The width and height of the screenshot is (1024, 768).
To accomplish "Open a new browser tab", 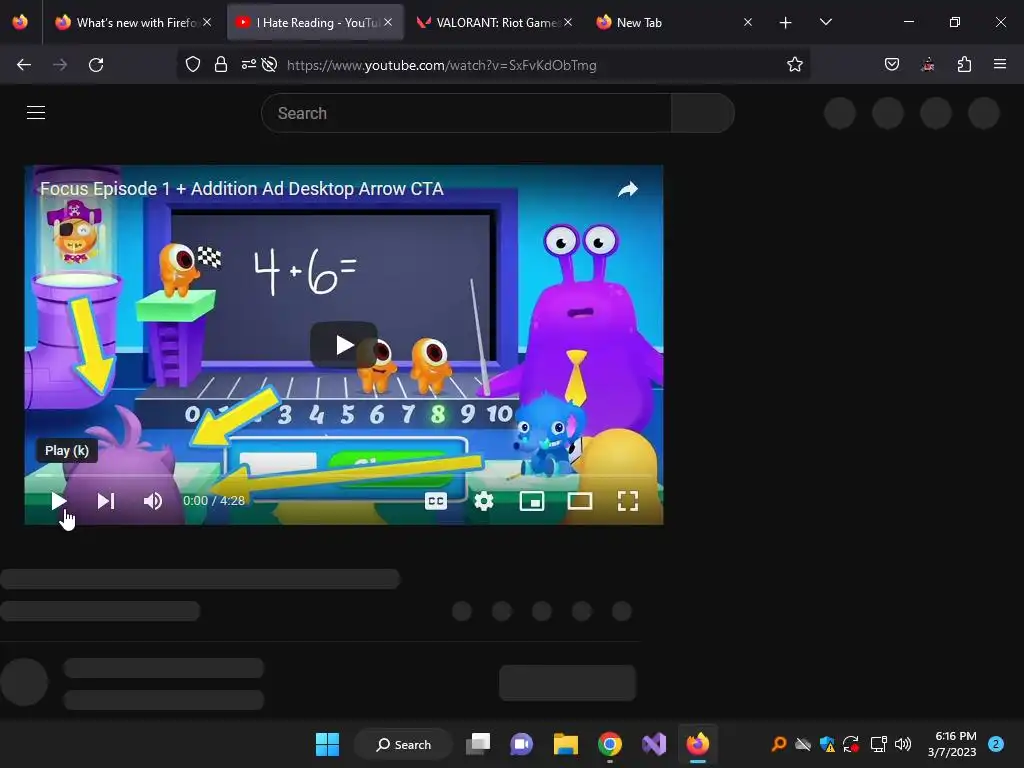I will click(x=786, y=23).
